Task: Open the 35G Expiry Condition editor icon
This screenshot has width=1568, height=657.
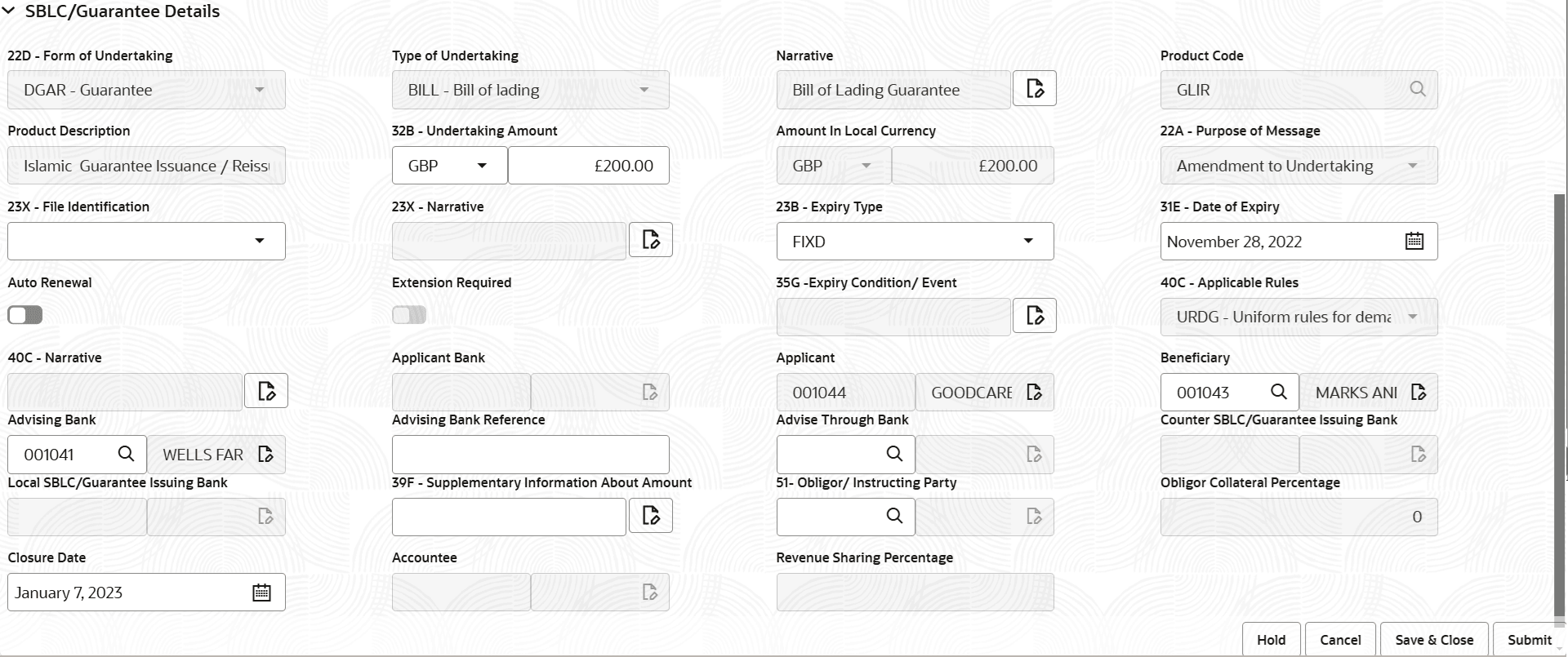Action: [1034, 315]
